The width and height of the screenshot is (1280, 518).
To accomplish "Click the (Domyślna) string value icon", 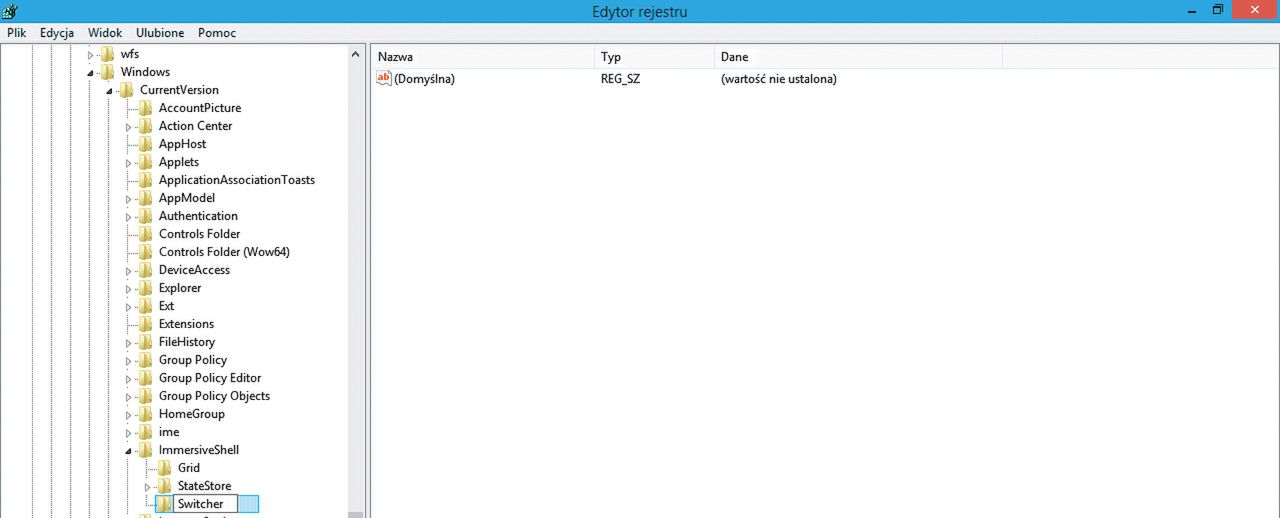I will (x=384, y=78).
